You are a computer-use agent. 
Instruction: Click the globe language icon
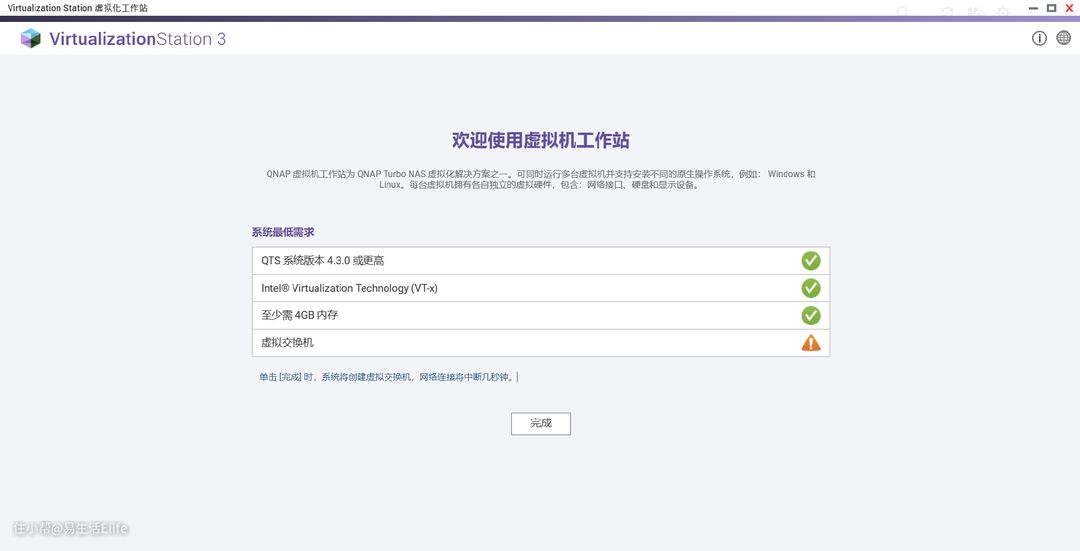pos(1064,38)
